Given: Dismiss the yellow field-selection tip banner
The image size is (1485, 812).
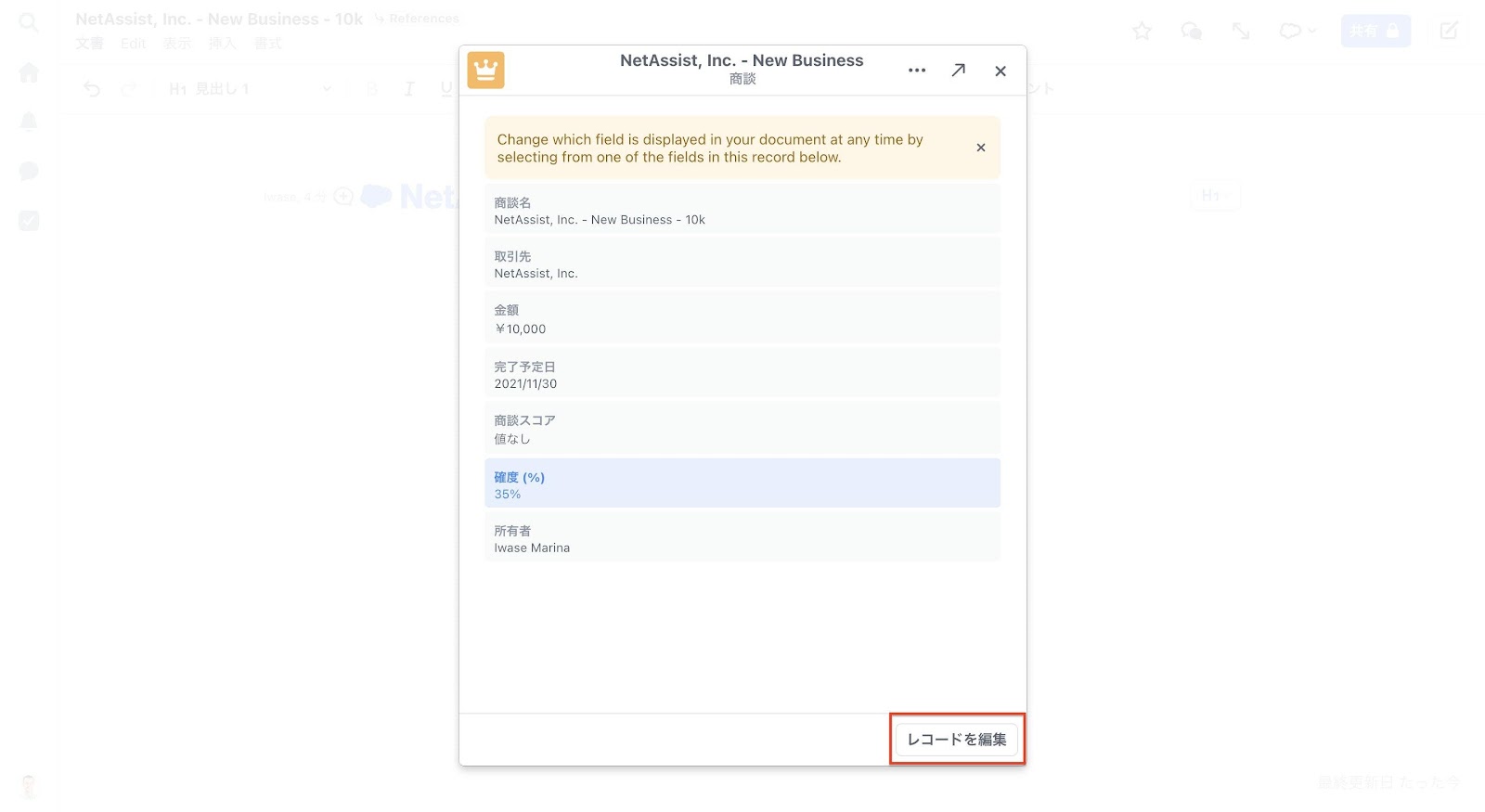Looking at the screenshot, I should pyautogui.click(x=981, y=148).
